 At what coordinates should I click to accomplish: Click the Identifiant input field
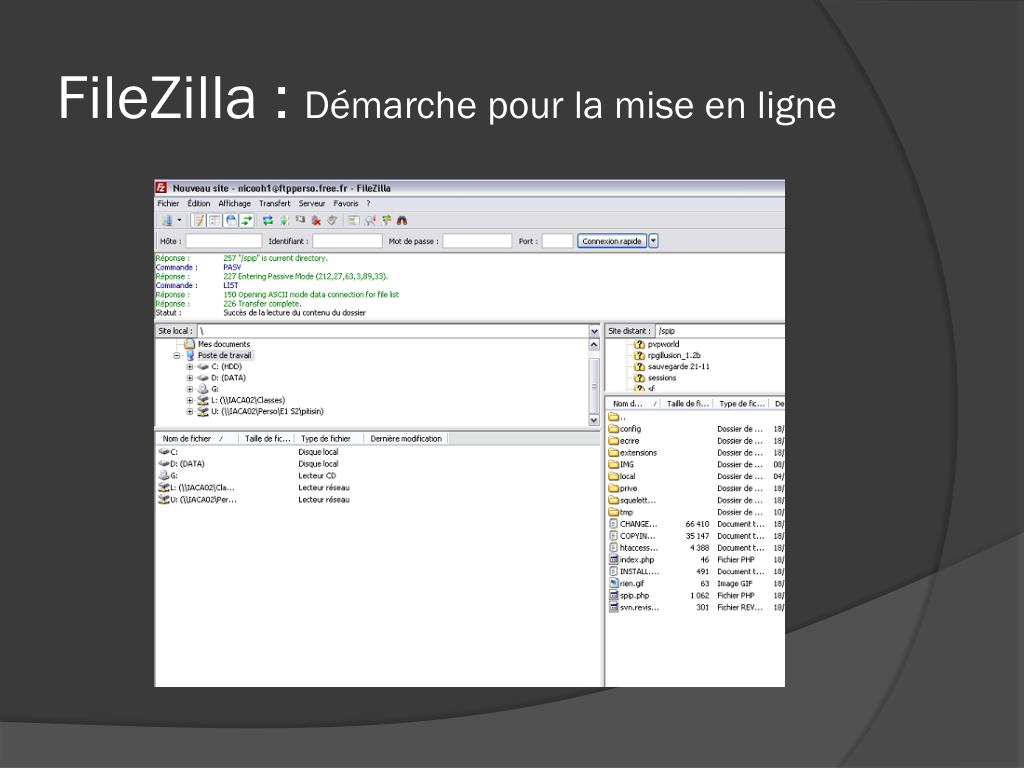pyautogui.click(x=347, y=241)
